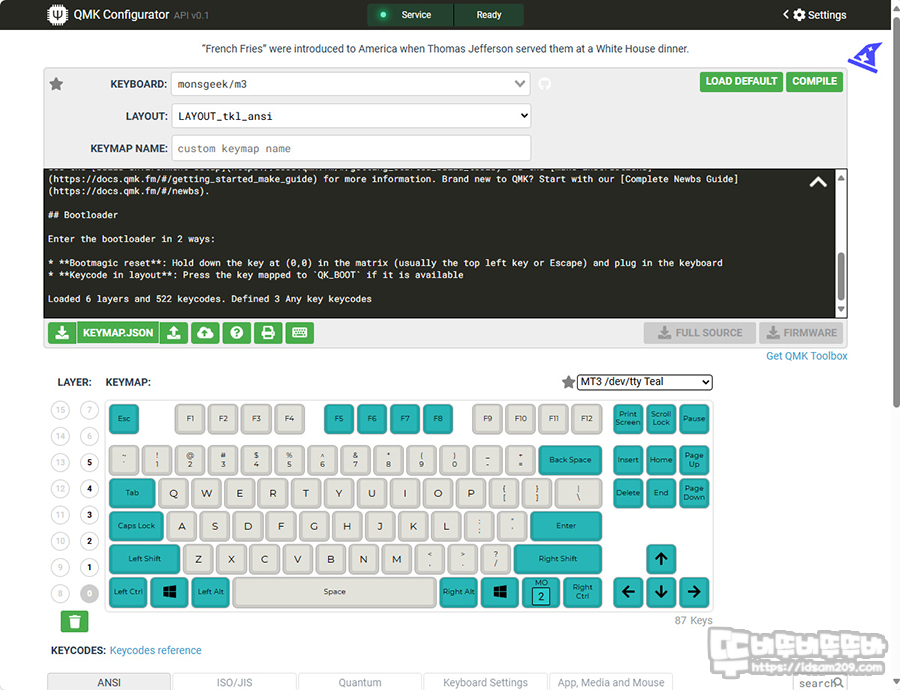This screenshot has width=900, height=690.
Task: Select the Caps Lock key
Action: pyautogui.click(x=137, y=526)
